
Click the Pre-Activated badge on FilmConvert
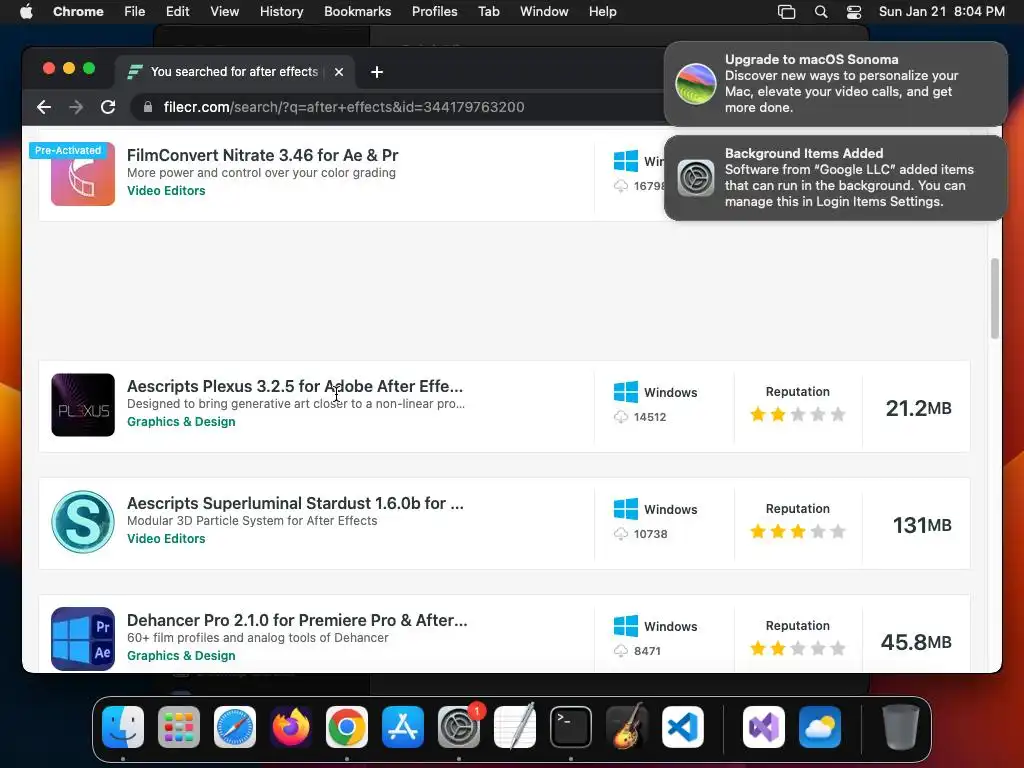coord(68,150)
